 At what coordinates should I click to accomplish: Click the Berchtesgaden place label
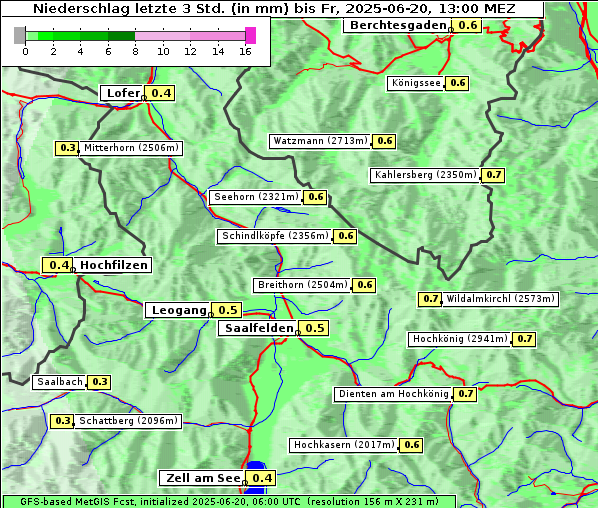(397, 26)
